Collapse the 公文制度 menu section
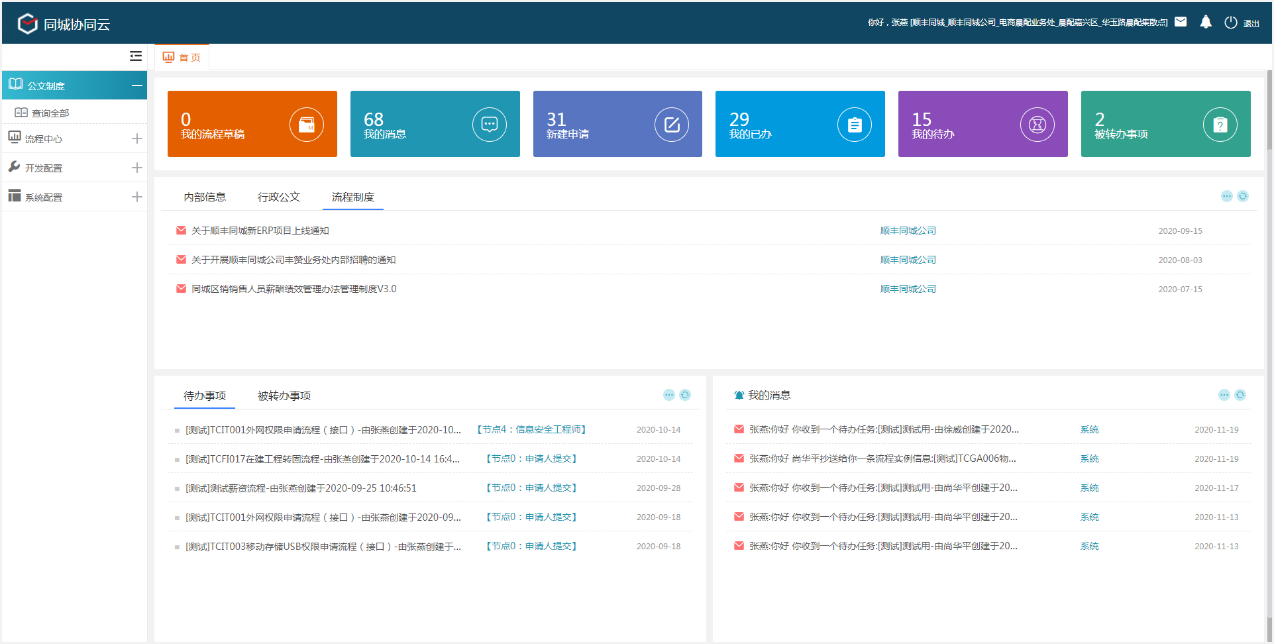This screenshot has width=1275, height=644. click(137, 86)
